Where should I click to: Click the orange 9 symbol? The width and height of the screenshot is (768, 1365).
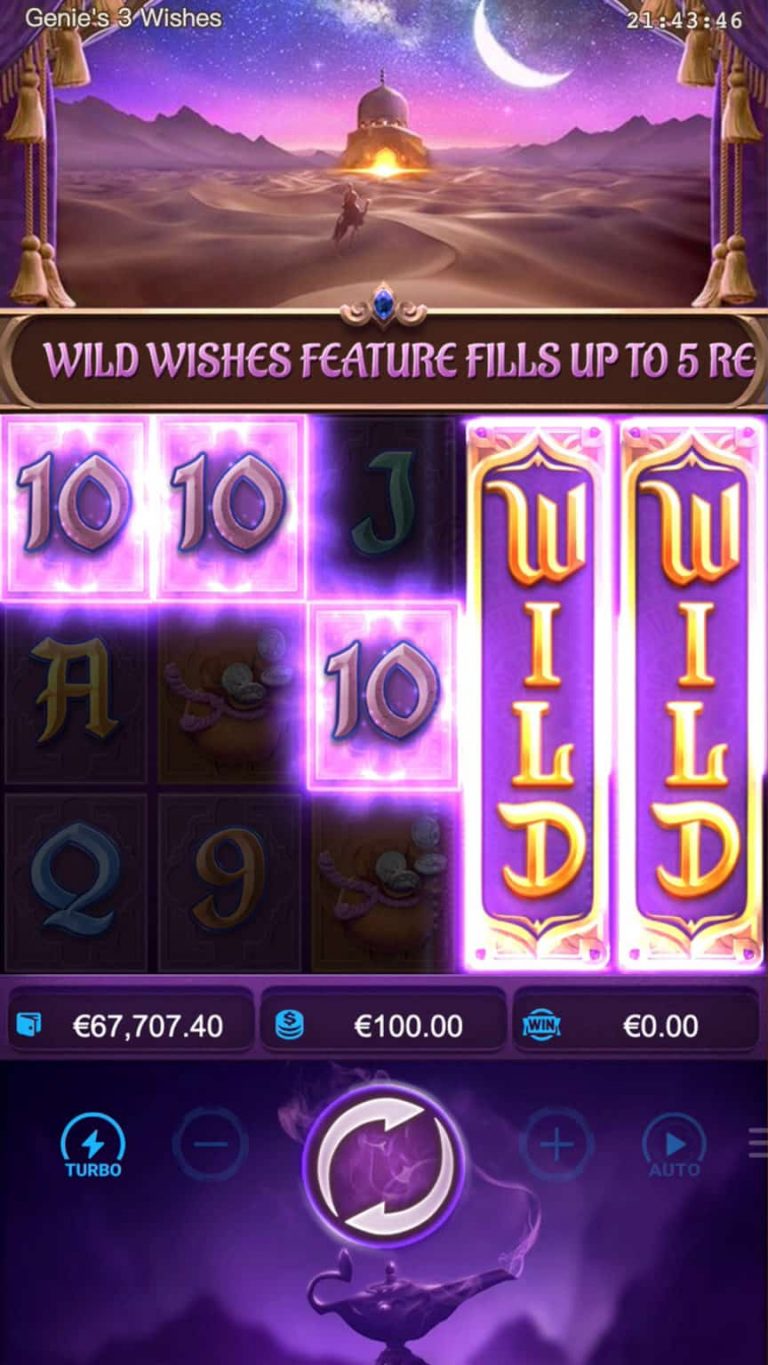pos(230,877)
